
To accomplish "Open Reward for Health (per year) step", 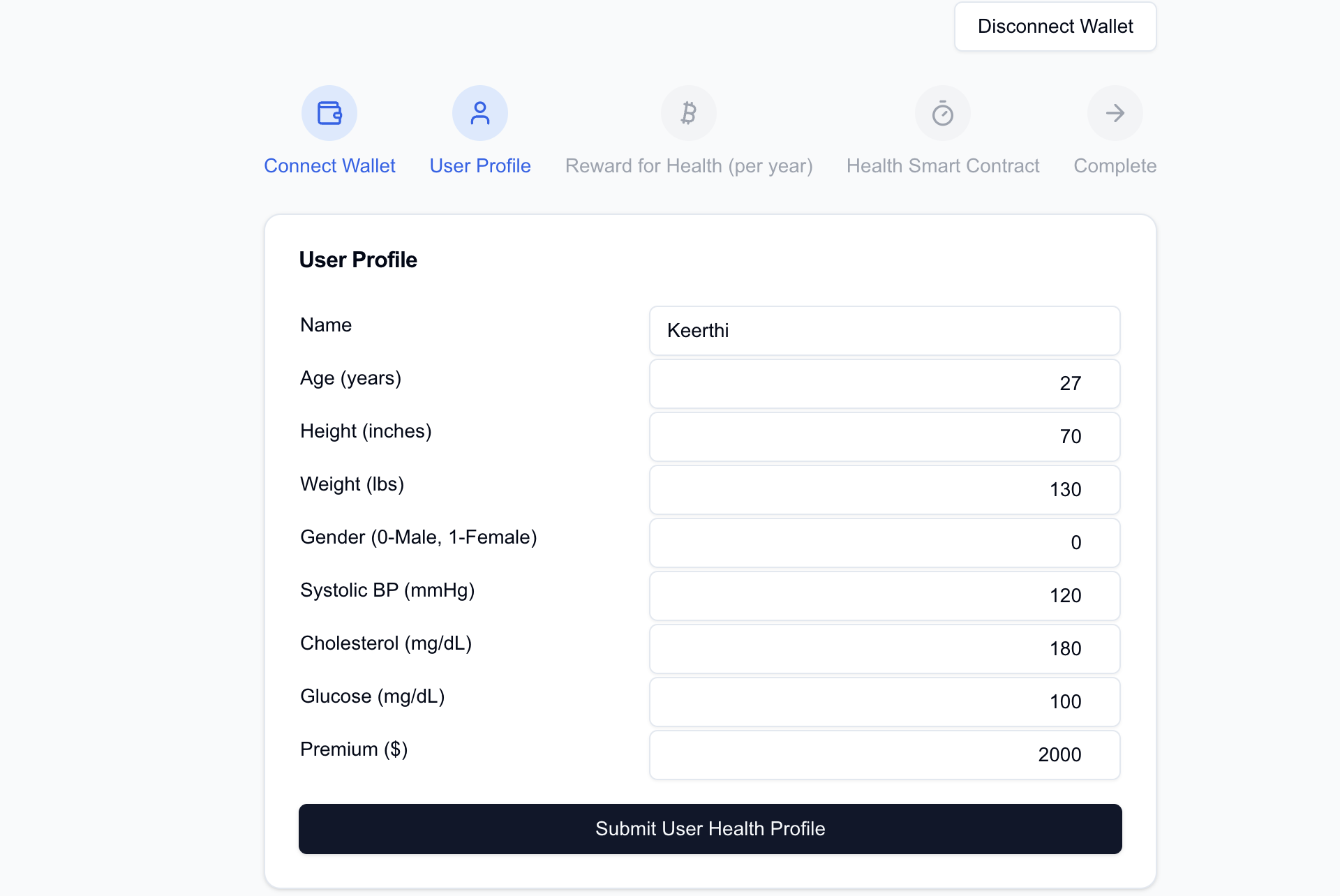I will 689,166.
